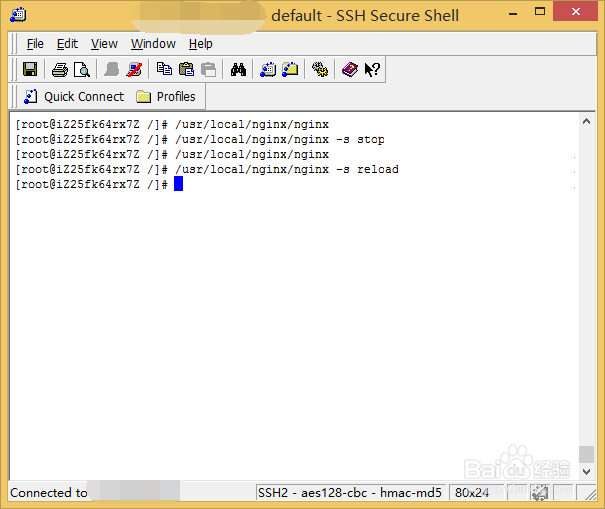Close the SSH Secure Shell window
The height and width of the screenshot is (509, 605).
point(575,12)
